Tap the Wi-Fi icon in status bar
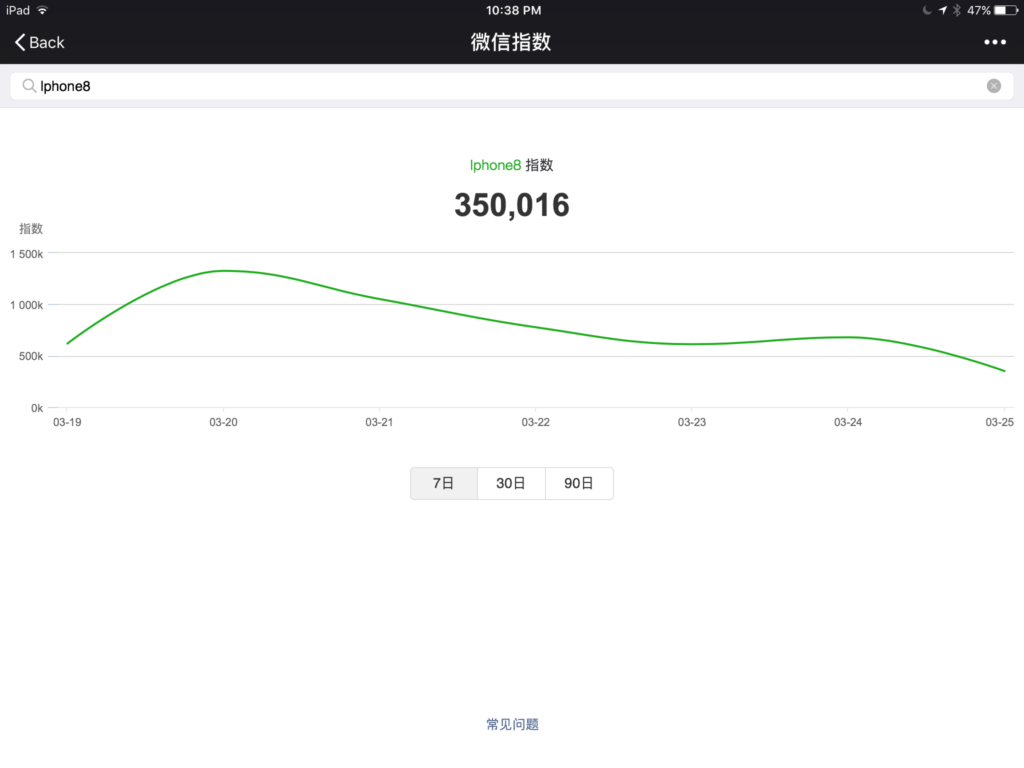1024x768 pixels. (42, 10)
